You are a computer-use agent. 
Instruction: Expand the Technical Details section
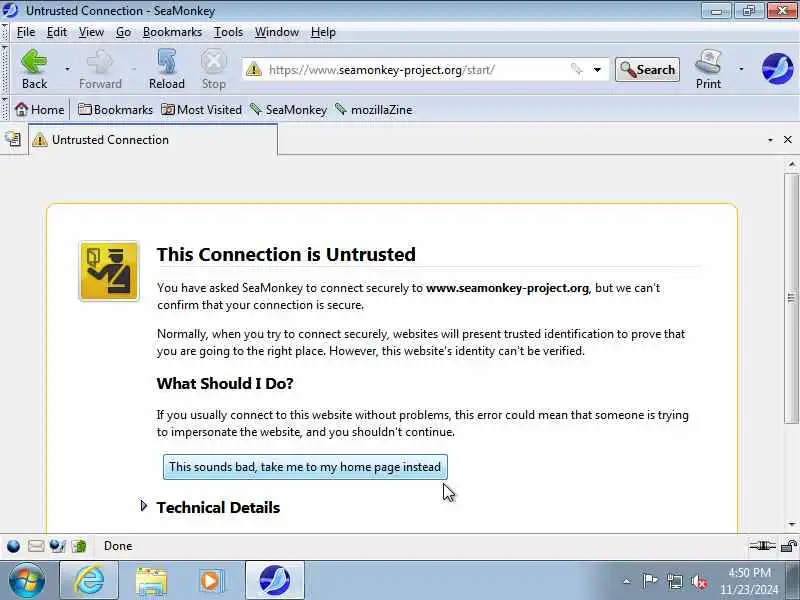point(144,506)
